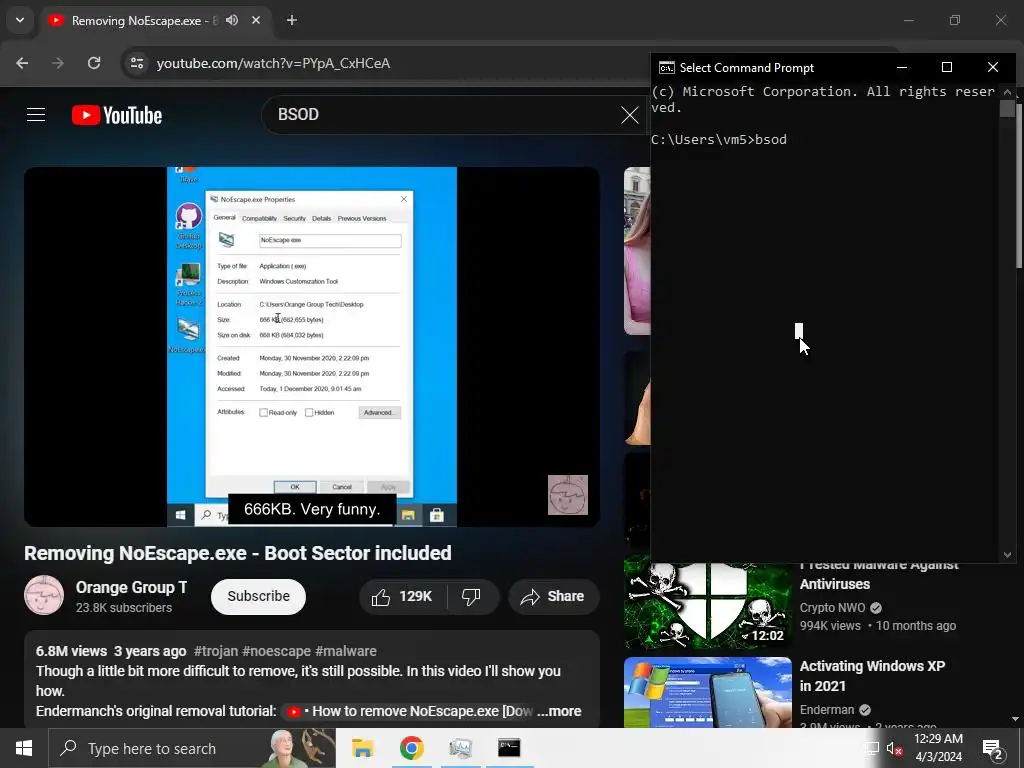1024x768 pixels.
Task: Open Orange Group T channel avatar
Action: [x=44, y=595]
